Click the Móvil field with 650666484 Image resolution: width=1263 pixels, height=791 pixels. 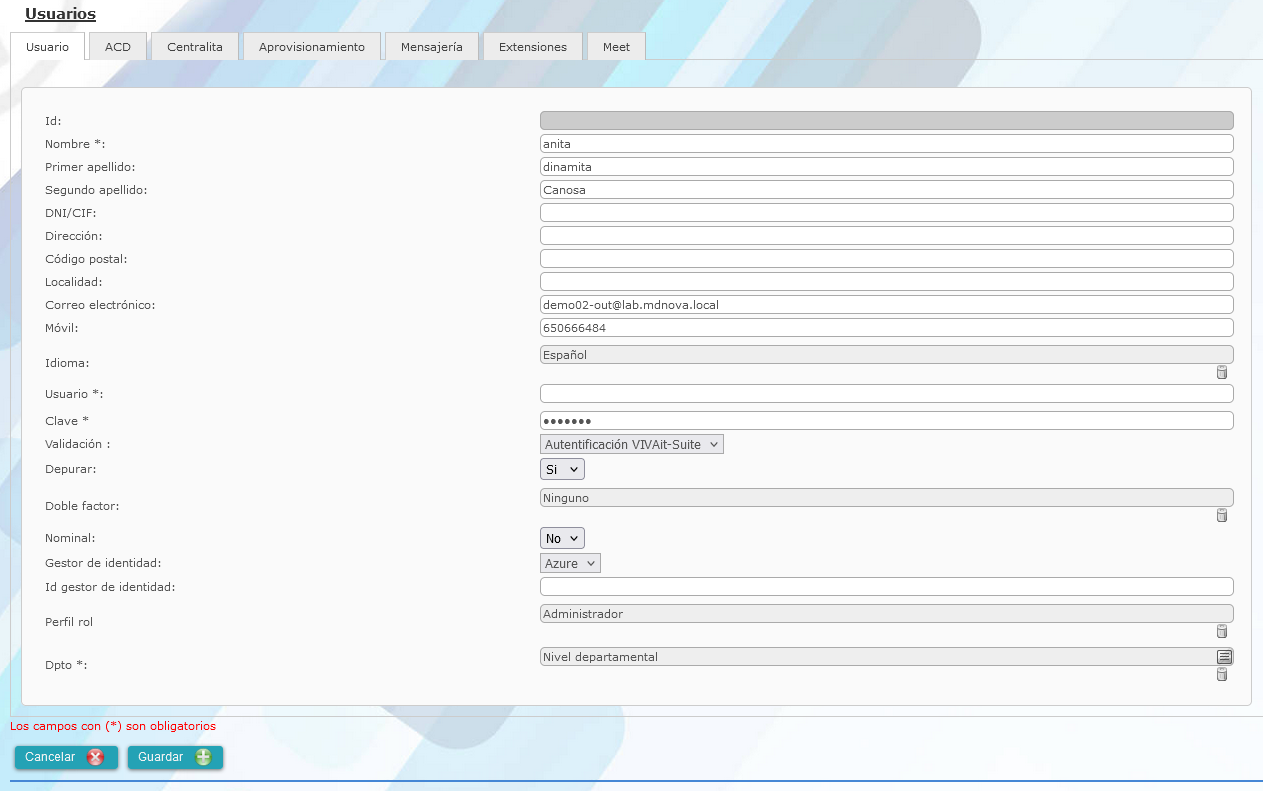click(x=886, y=328)
